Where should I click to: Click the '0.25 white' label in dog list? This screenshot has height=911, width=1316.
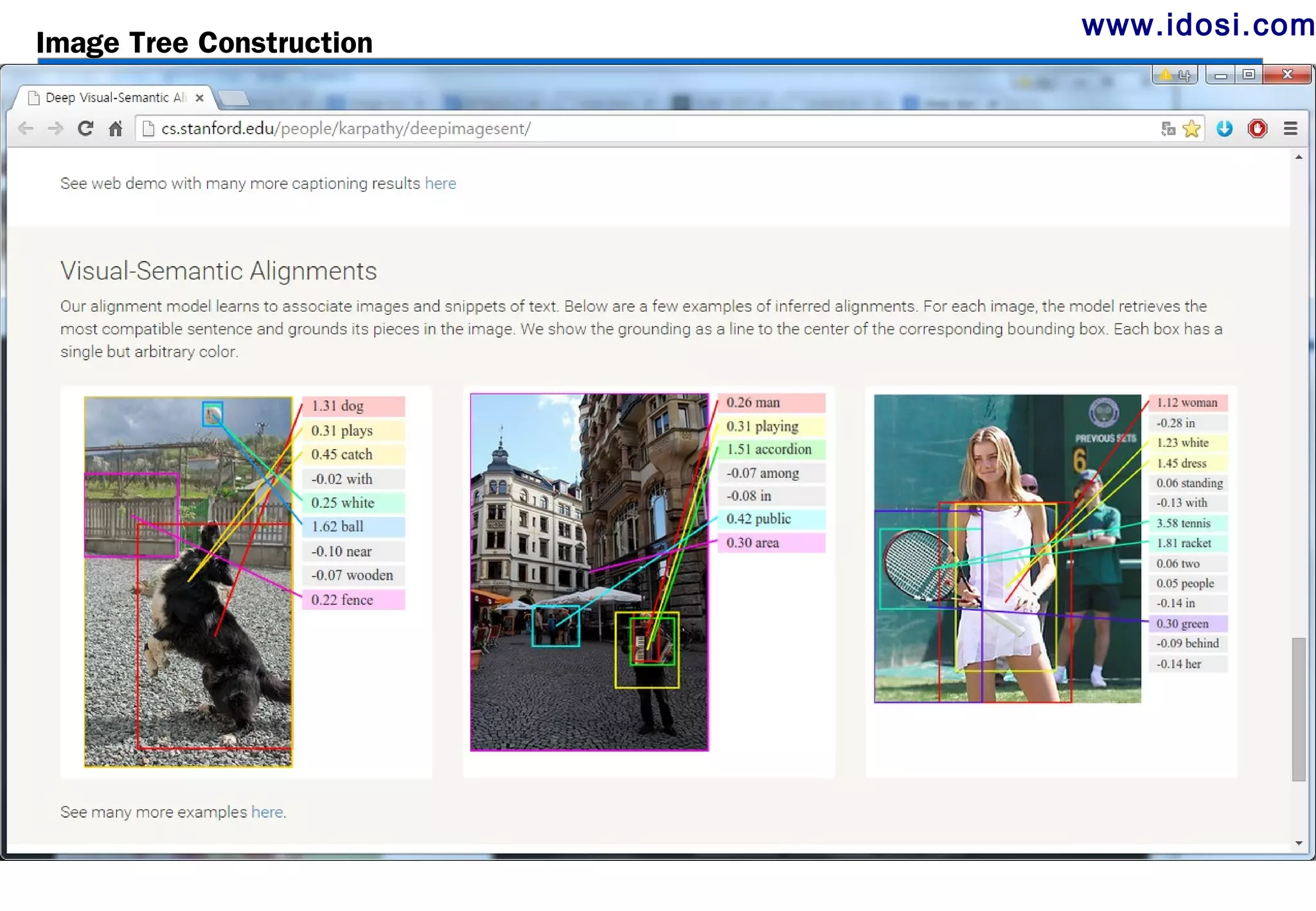tap(353, 502)
